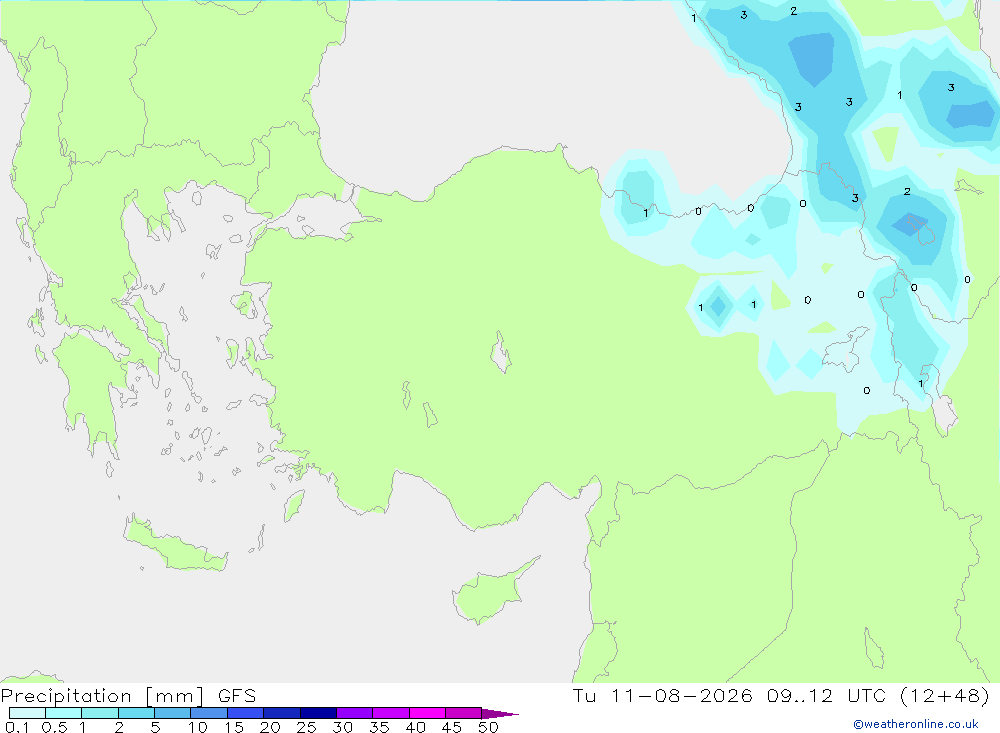This screenshot has width=1000, height=733.
Task: Click the '10' legend scale label
Action: [198, 727]
